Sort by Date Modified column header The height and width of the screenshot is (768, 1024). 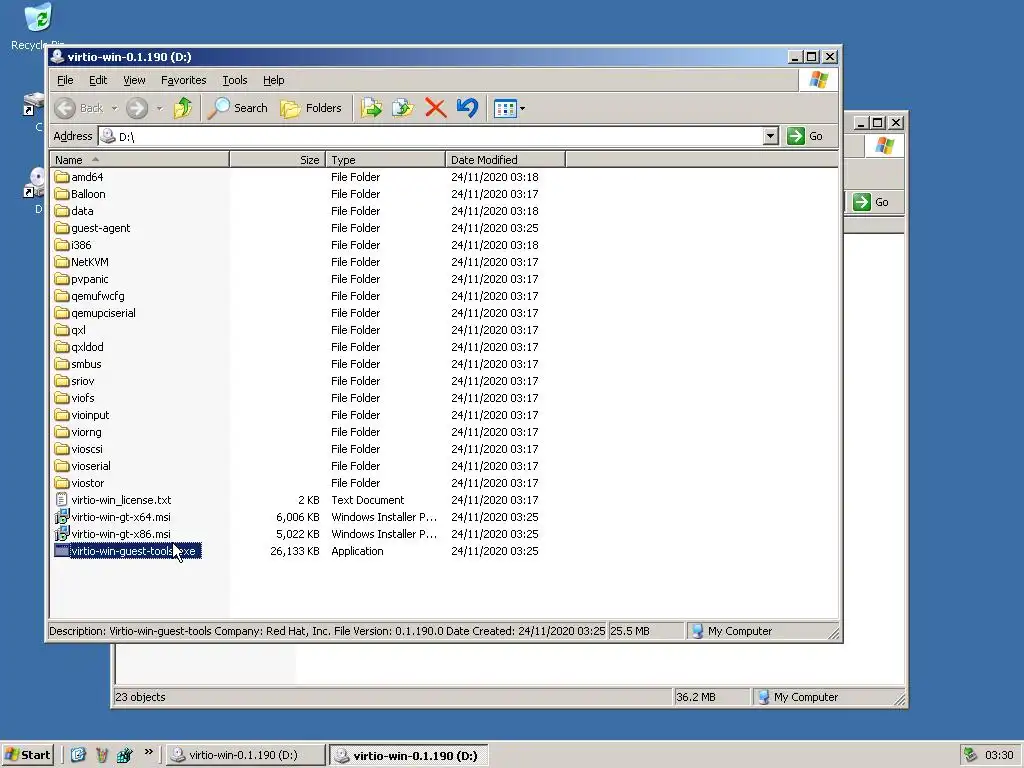click(x=505, y=159)
